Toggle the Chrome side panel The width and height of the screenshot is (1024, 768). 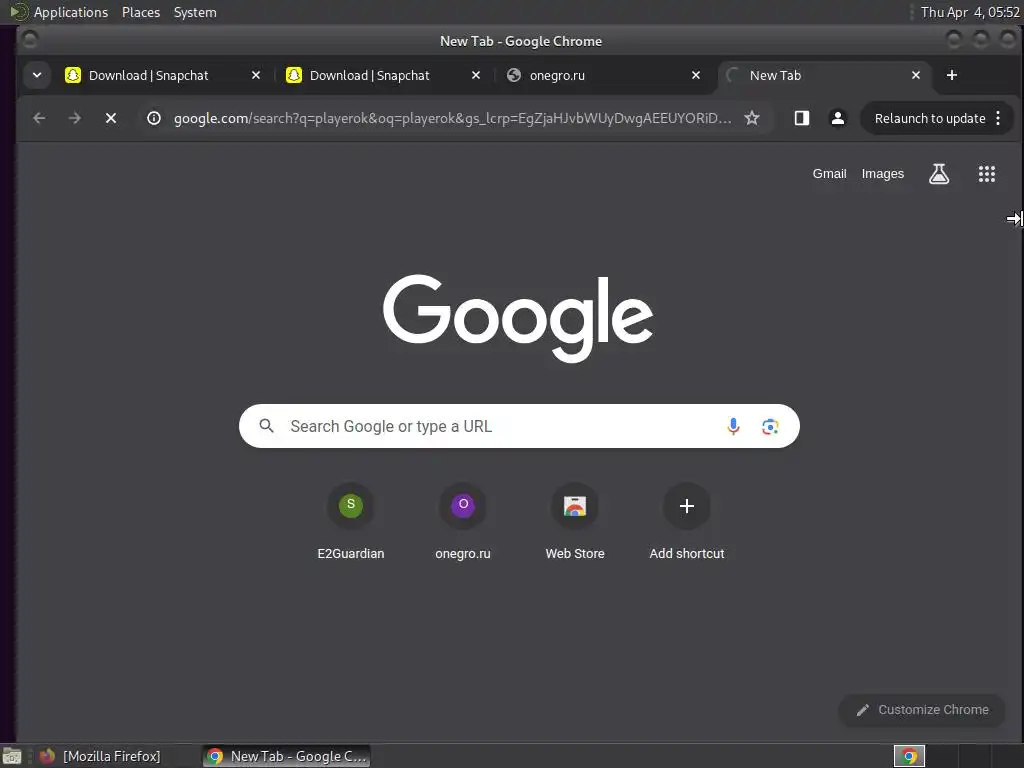click(802, 118)
